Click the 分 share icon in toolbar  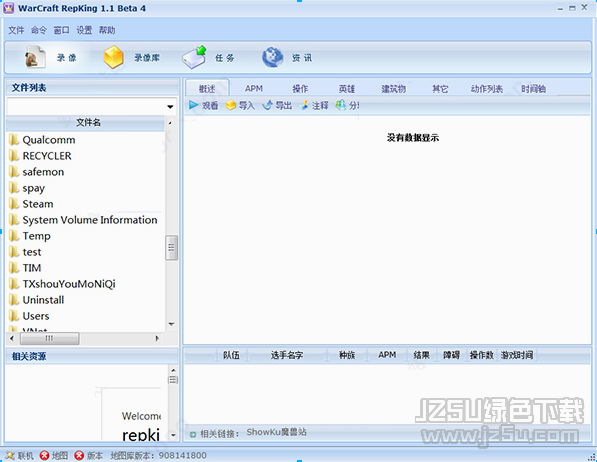340,105
